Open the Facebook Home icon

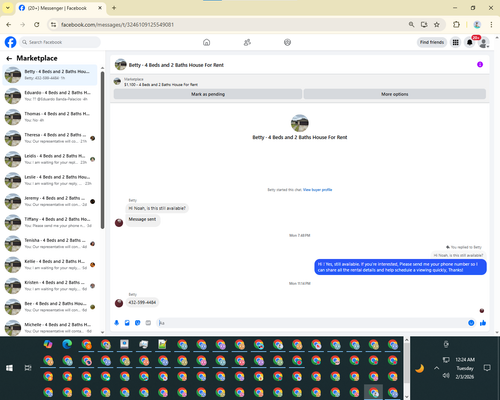click(206, 42)
